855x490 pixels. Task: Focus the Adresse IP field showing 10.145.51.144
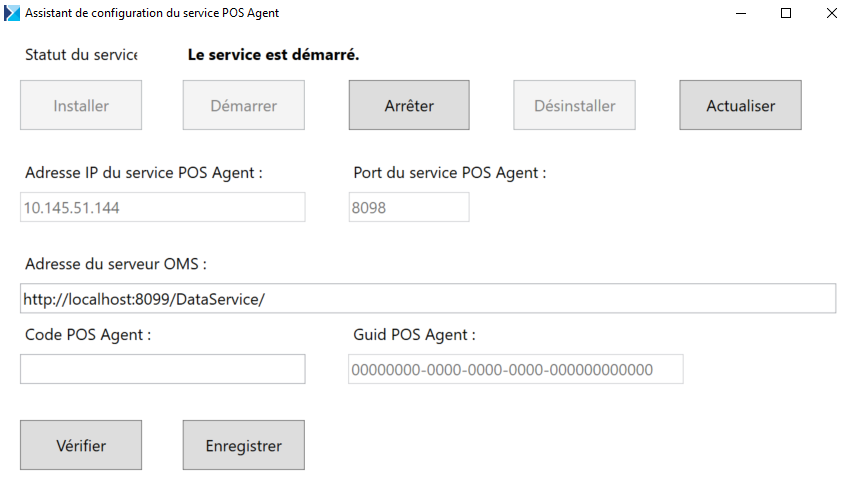tap(162, 207)
